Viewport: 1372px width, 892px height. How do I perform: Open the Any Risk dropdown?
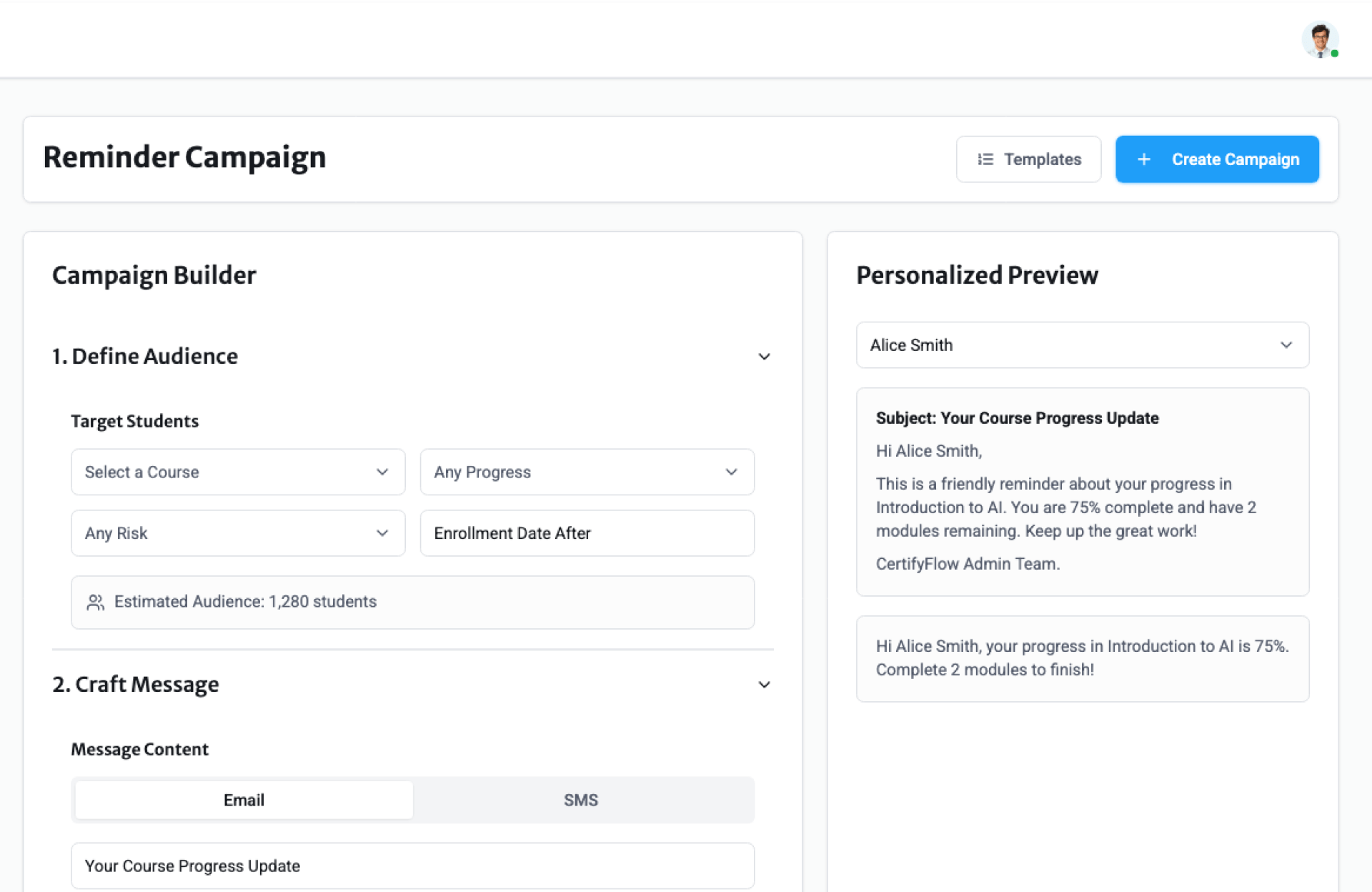click(238, 533)
